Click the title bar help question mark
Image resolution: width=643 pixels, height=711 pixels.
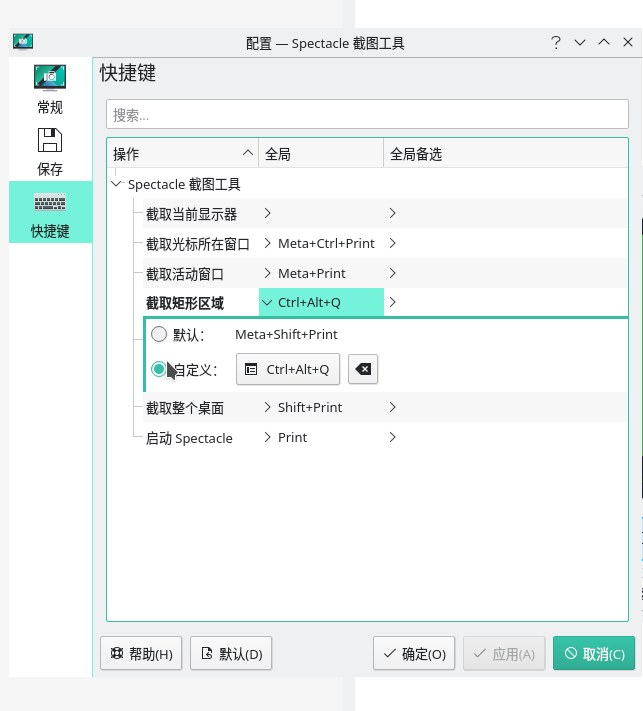[556, 43]
